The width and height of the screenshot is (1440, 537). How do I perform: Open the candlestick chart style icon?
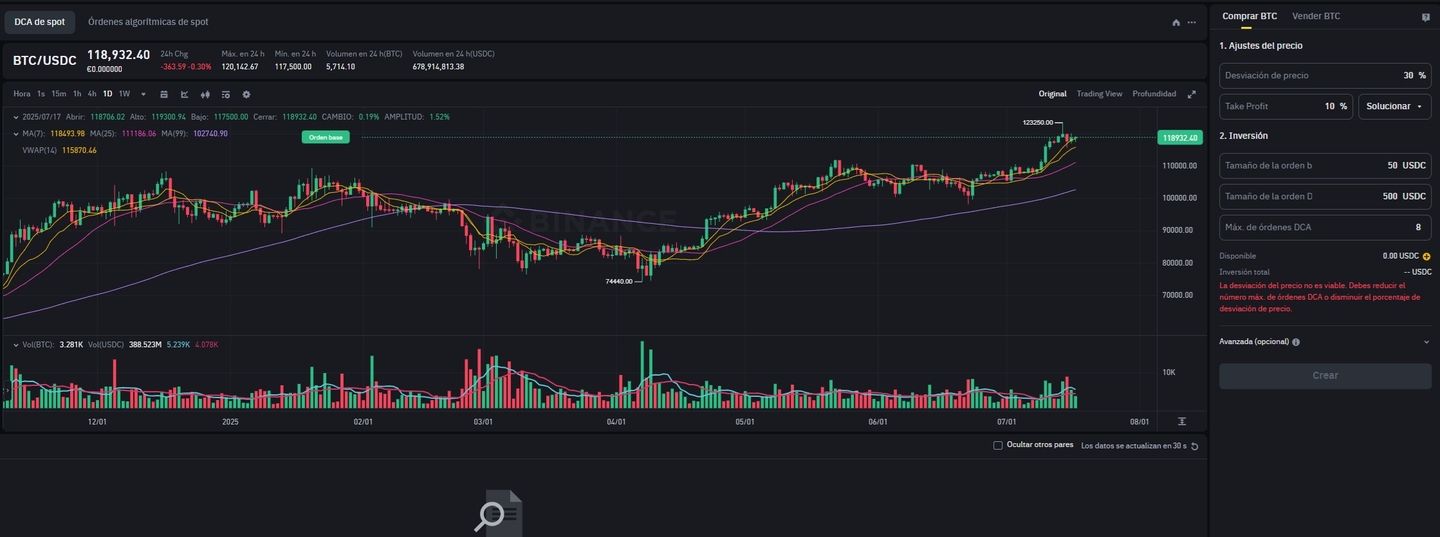tap(205, 94)
